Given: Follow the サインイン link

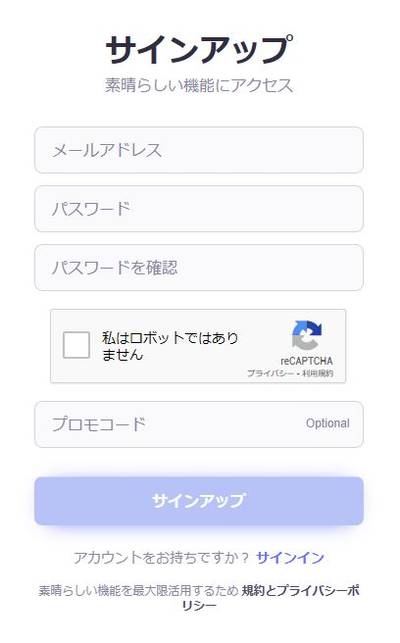Looking at the screenshot, I should tap(290, 558).
